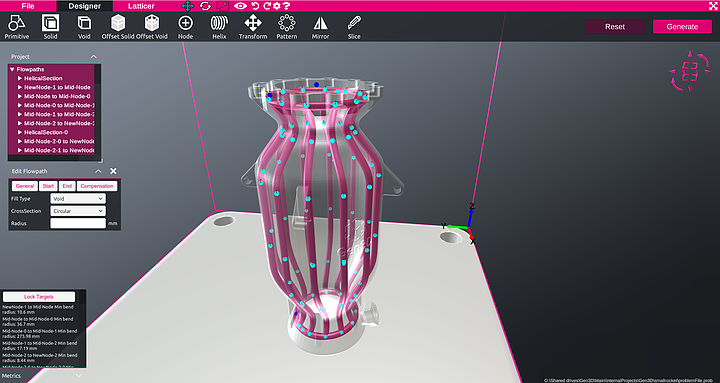This screenshot has height=383, width=720.
Task: Open the Pattern tool
Action: point(287,27)
